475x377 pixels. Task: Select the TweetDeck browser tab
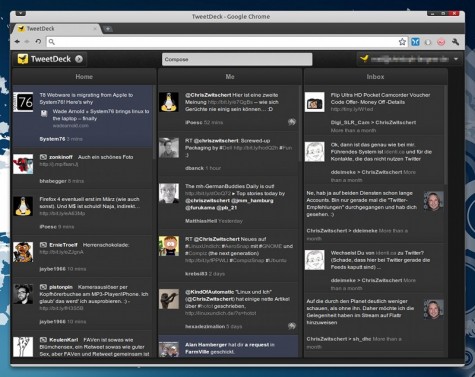coord(55,29)
